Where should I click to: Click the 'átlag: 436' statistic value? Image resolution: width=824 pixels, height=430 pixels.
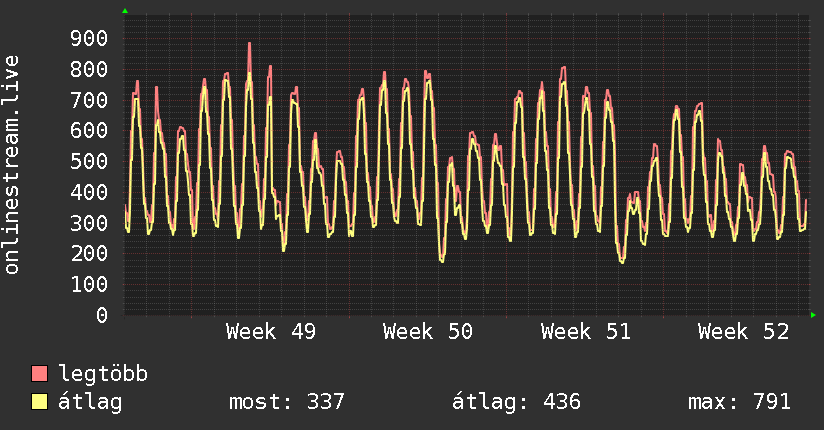tap(517, 402)
